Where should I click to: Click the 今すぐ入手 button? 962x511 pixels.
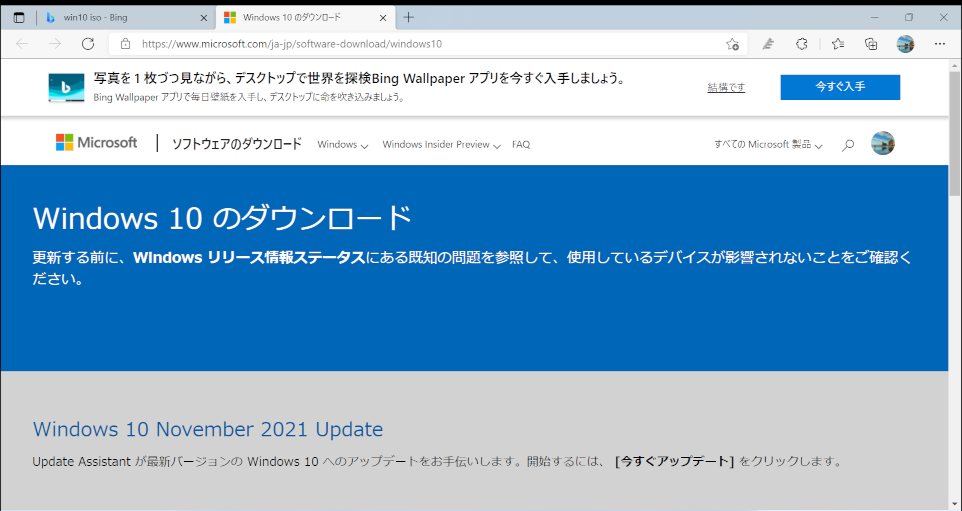pyautogui.click(x=840, y=87)
